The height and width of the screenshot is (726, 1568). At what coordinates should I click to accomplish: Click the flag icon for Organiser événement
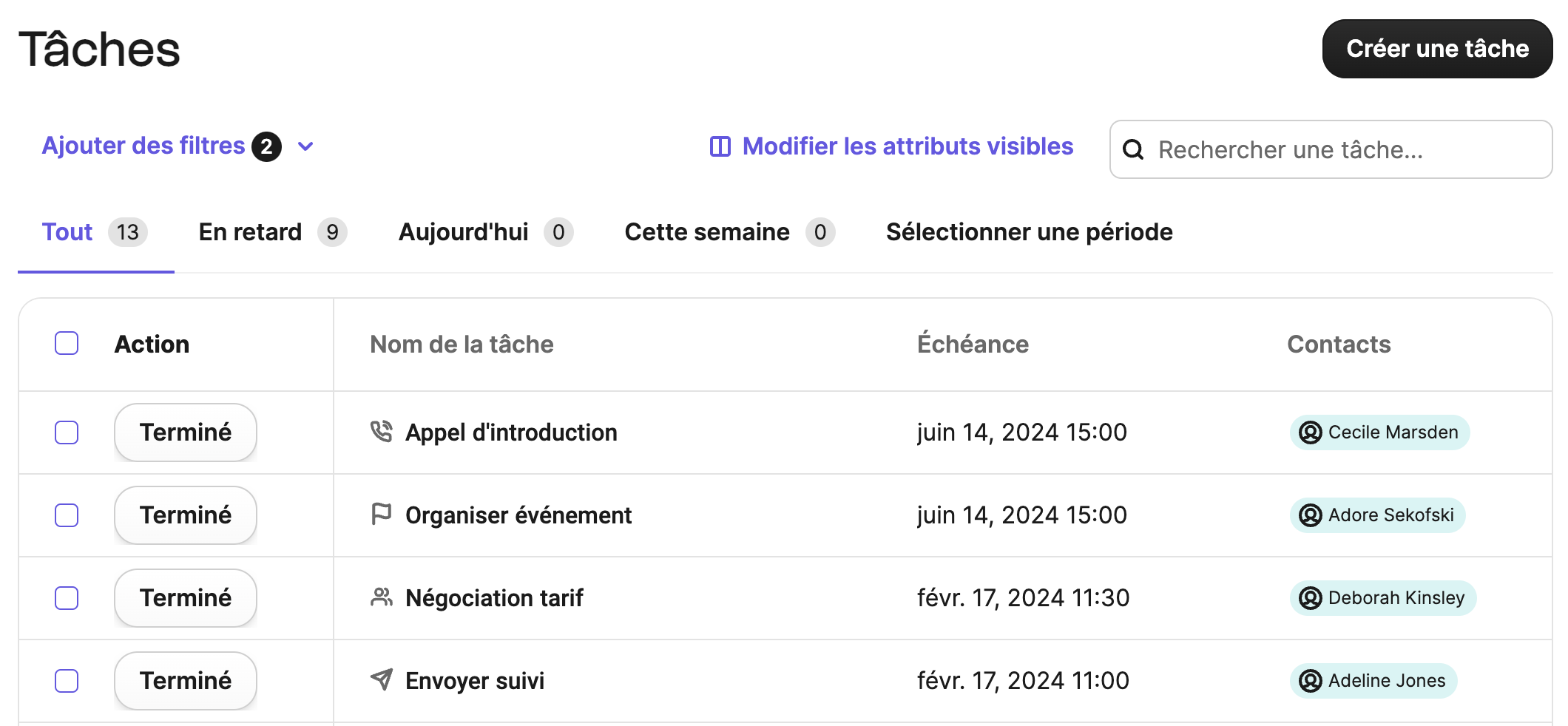(382, 515)
